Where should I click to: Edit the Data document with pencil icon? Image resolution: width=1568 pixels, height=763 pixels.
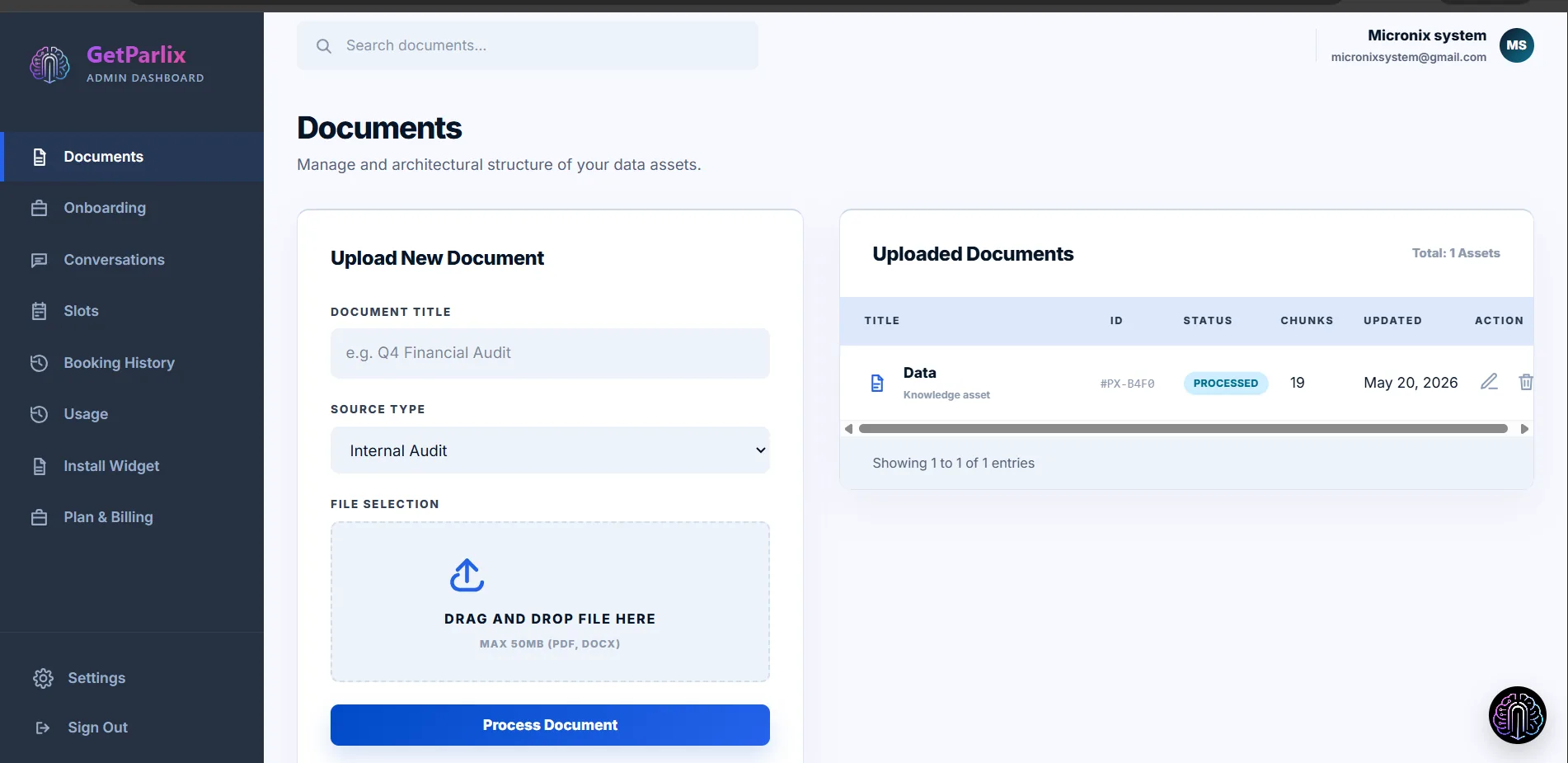click(x=1489, y=382)
